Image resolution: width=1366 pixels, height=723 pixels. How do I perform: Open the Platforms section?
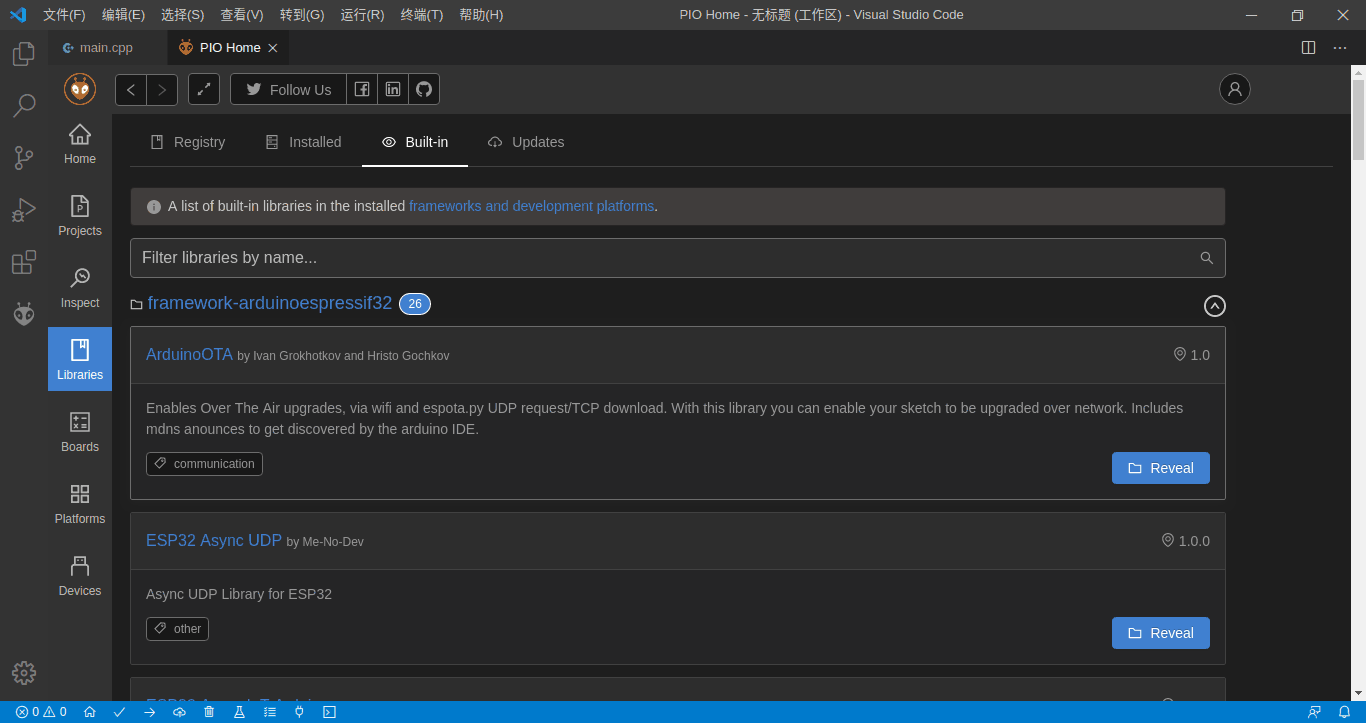[80, 504]
